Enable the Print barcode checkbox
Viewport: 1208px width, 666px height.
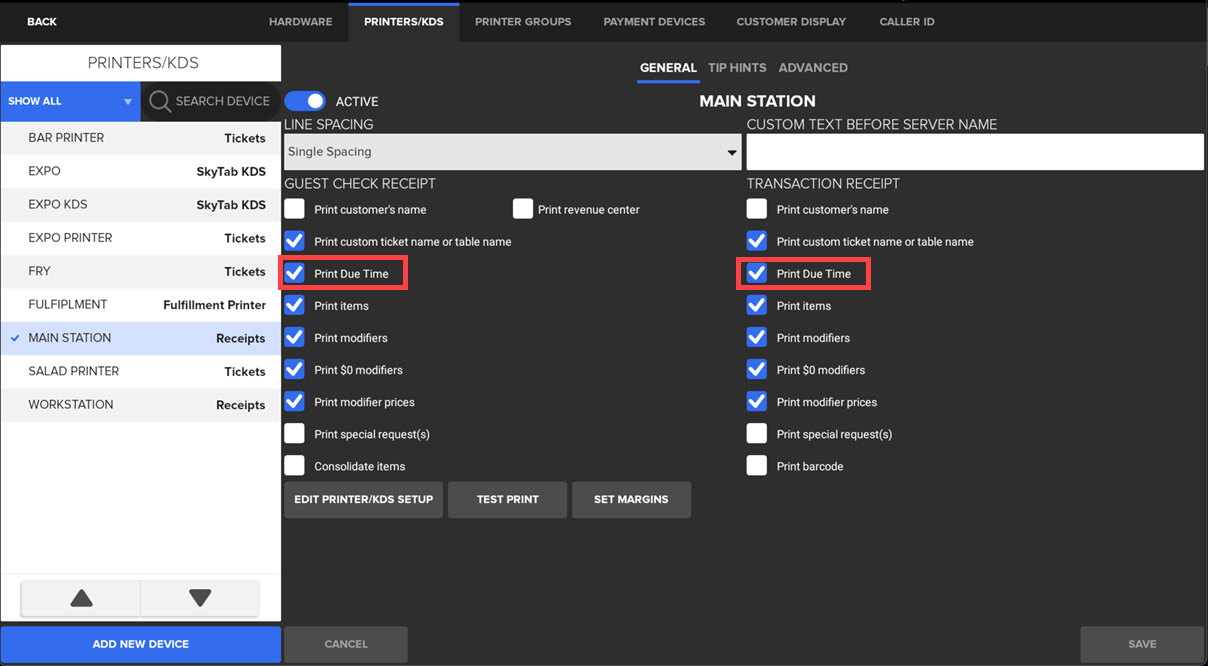(757, 466)
